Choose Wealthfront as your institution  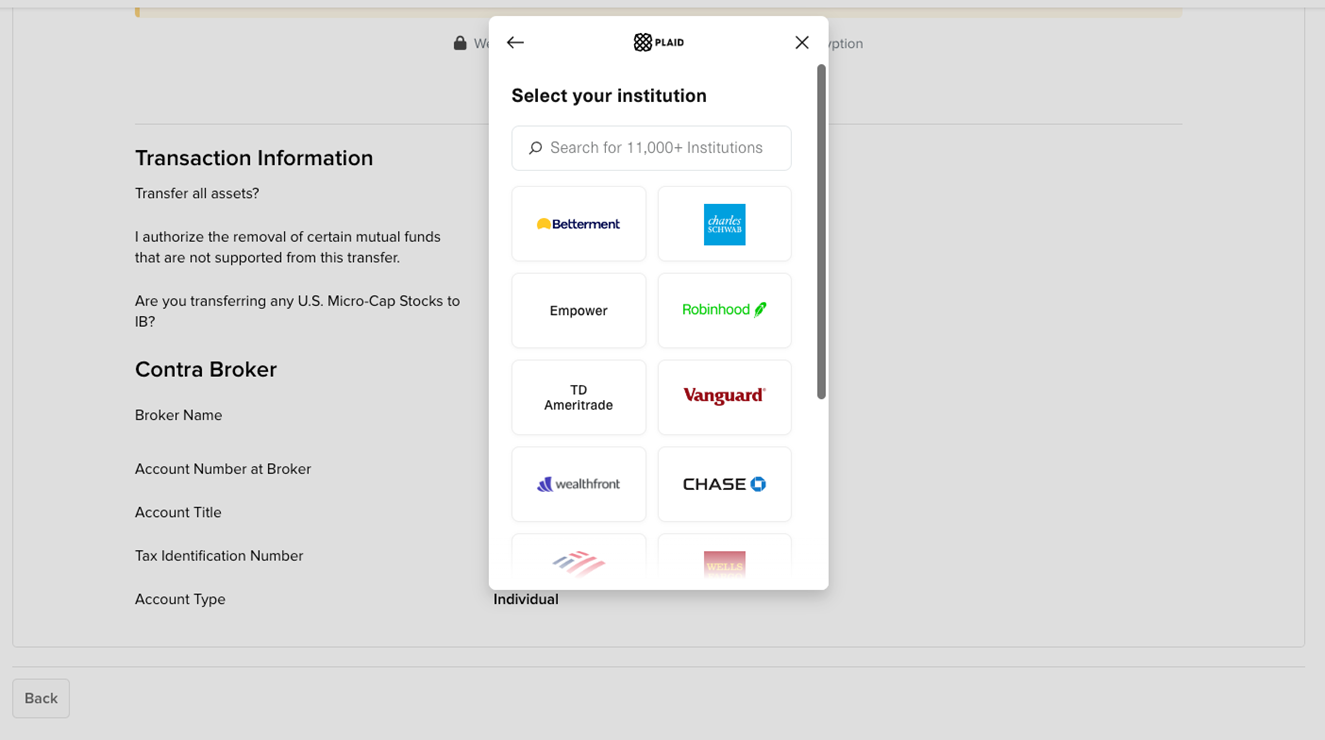click(578, 484)
